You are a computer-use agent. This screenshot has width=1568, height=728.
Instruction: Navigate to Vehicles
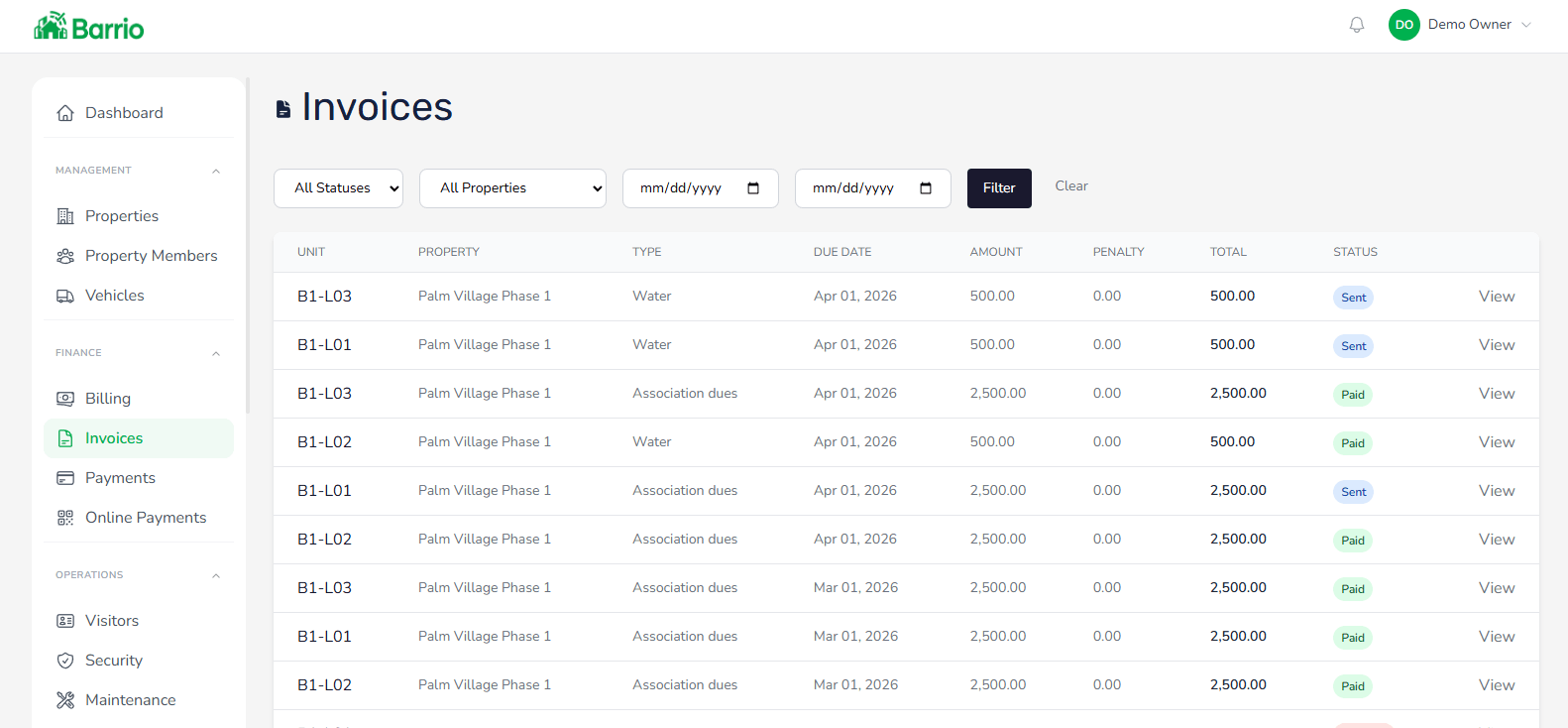pyautogui.click(x=139, y=296)
